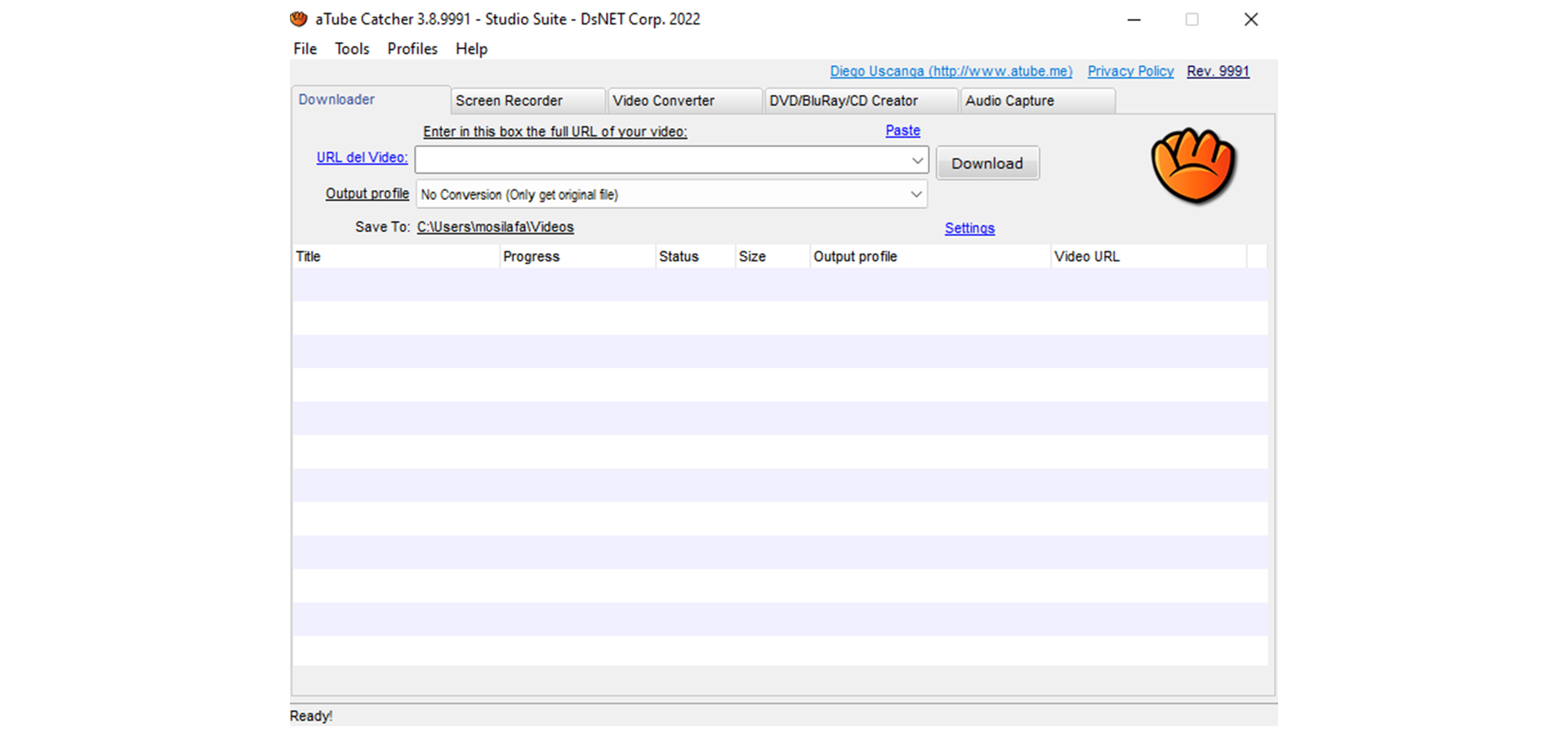Click the orange aTube Catcher glove logo
Screen dimensions: 1568x735
pos(1193,166)
